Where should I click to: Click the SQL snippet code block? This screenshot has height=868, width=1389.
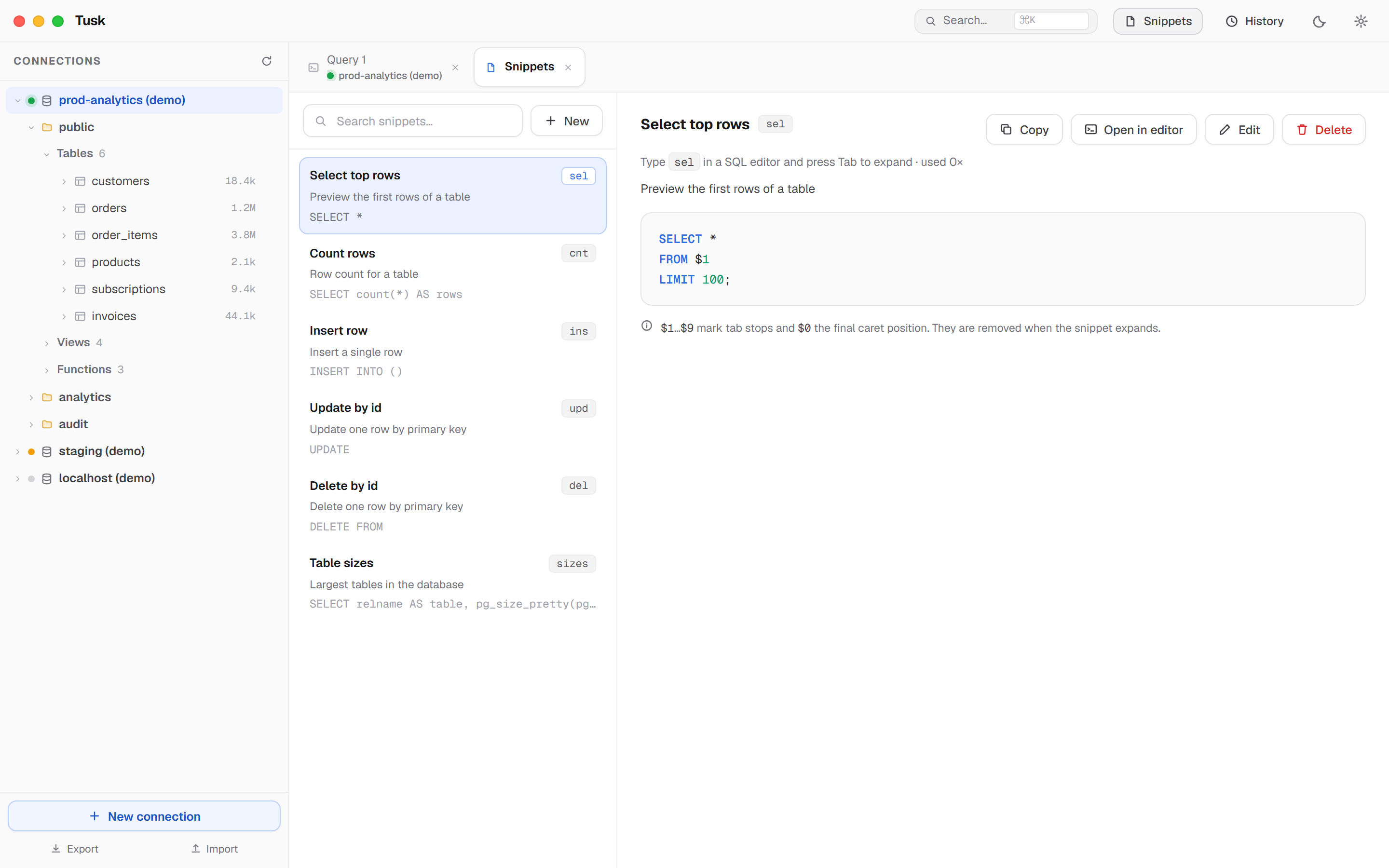(1003, 259)
